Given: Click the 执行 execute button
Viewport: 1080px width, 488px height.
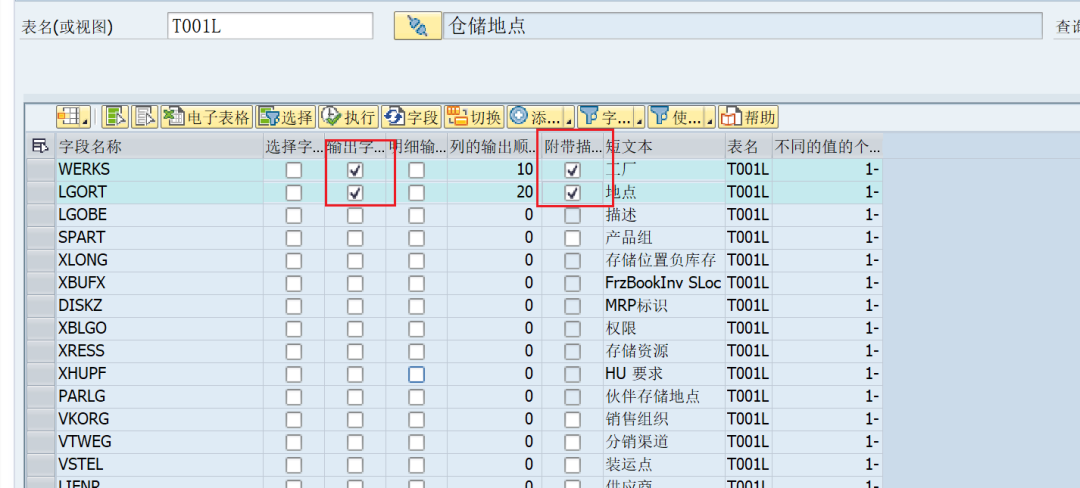Looking at the screenshot, I should point(348,117).
